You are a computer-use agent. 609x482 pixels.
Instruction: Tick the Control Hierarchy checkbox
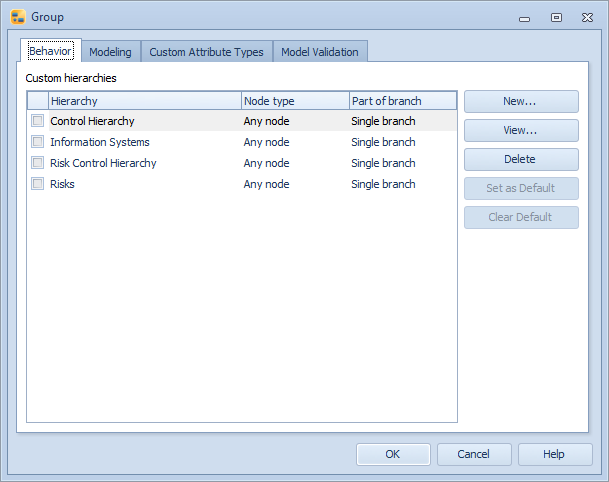(x=37, y=121)
